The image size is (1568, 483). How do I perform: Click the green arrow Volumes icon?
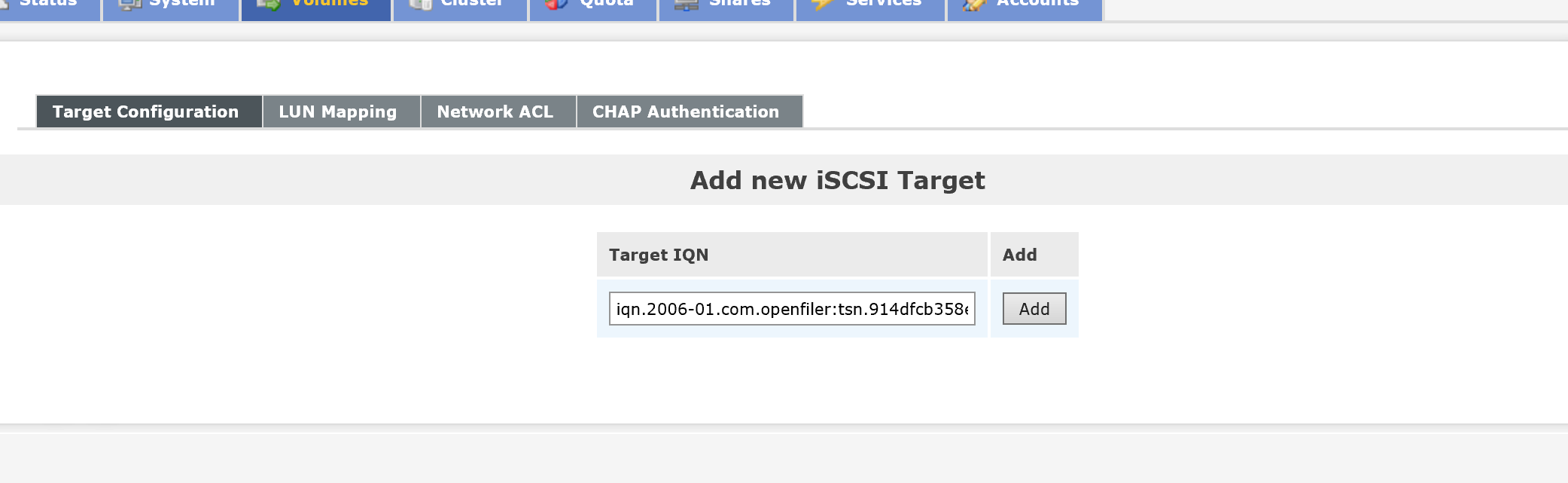coord(268,4)
